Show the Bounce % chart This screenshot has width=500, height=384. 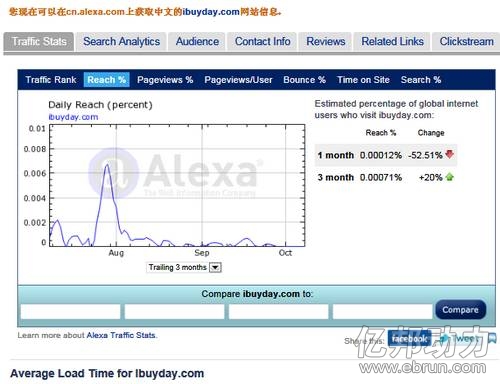[304, 80]
